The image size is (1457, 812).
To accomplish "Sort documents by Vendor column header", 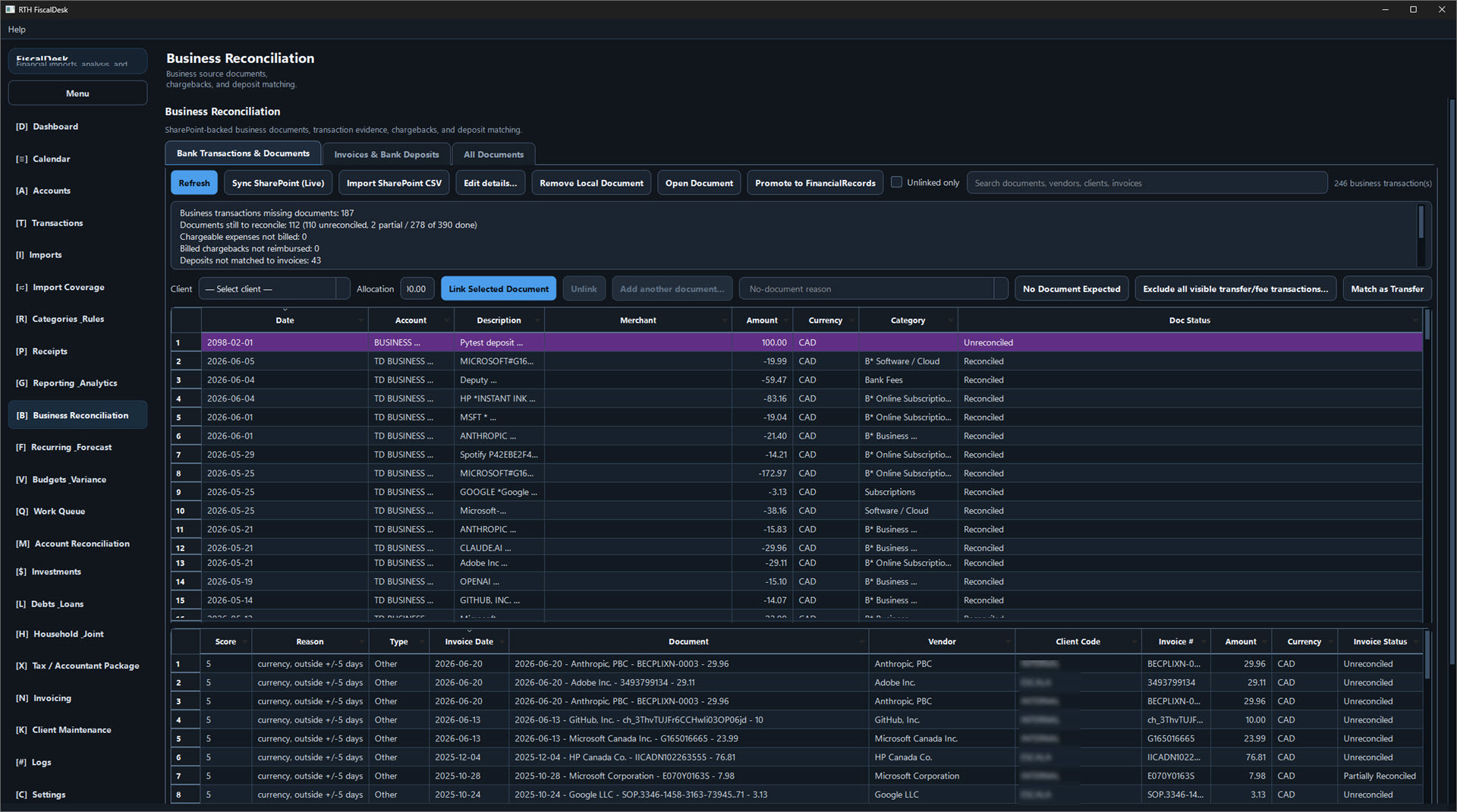I will 941,642.
